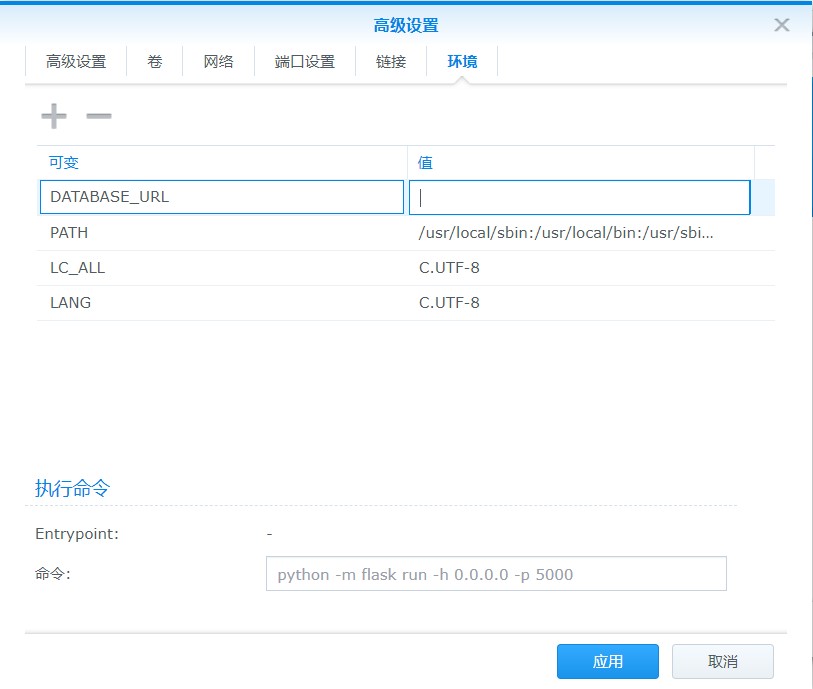This screenshot has width=813, height=689.
Task: Open the 端口设置 tab
Action: click(x=302, y=60)
